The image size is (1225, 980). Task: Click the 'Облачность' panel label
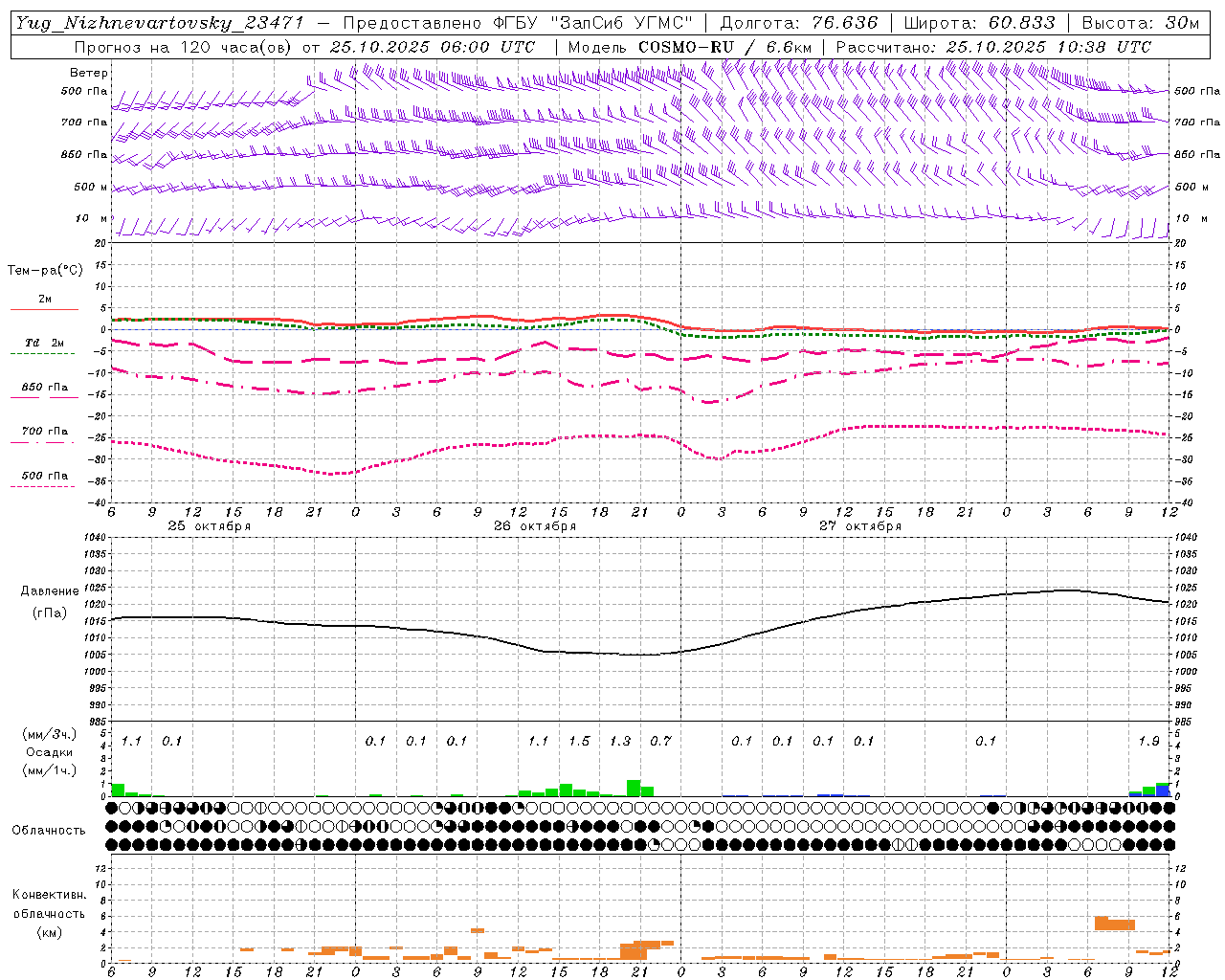49,831
